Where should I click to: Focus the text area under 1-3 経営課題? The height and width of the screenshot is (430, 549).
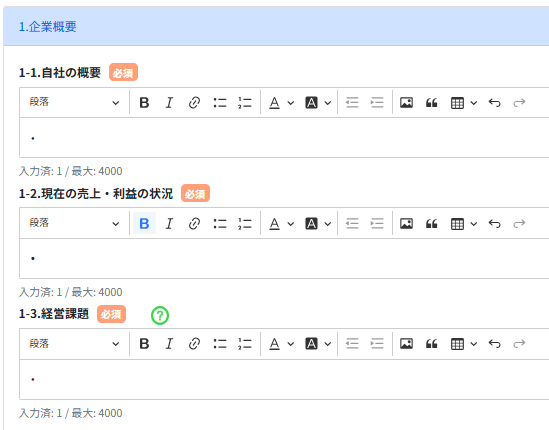point(284,379)
